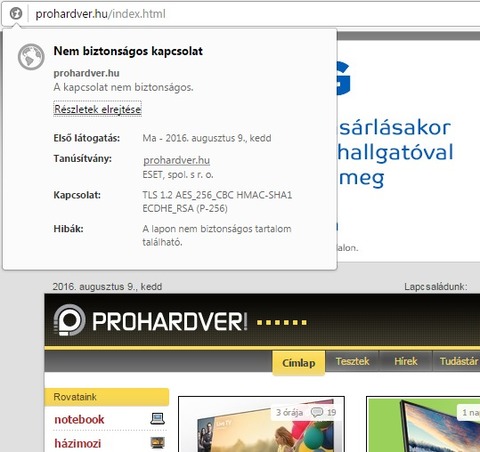Open the monitor article thumbnail on green background
This screenshot has width=480, height=452.
pyautogui.click(x=423, y=424)
